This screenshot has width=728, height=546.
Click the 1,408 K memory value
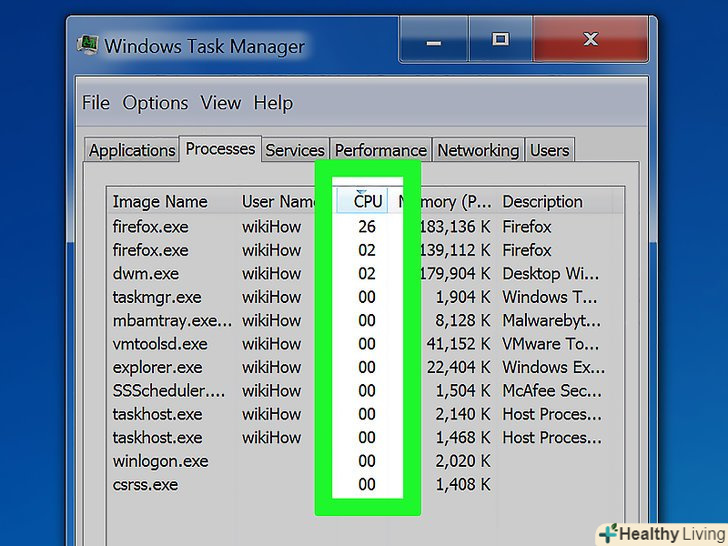pos(462,485)
